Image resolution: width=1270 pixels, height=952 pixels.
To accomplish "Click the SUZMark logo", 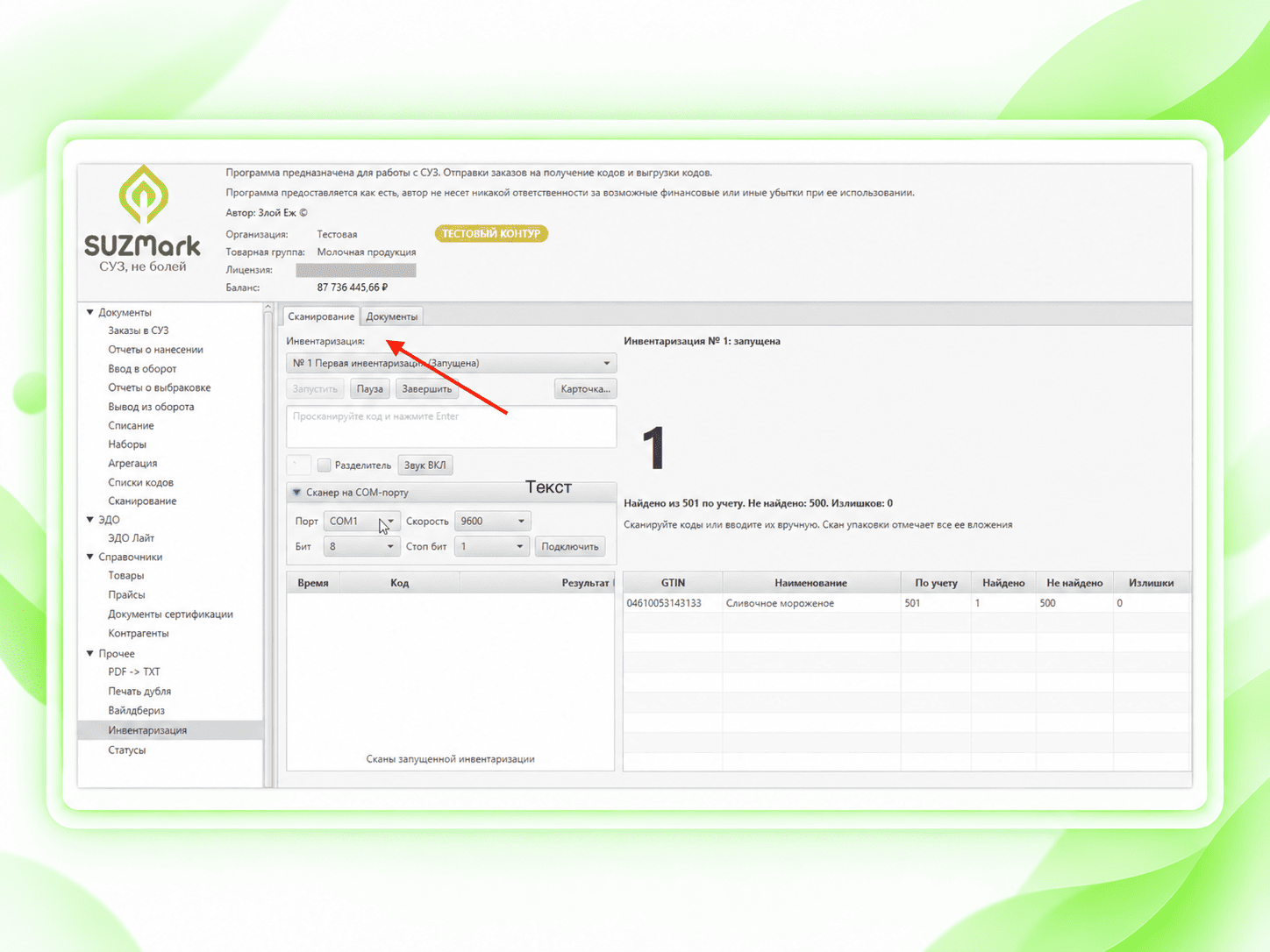I will (142, 219).
